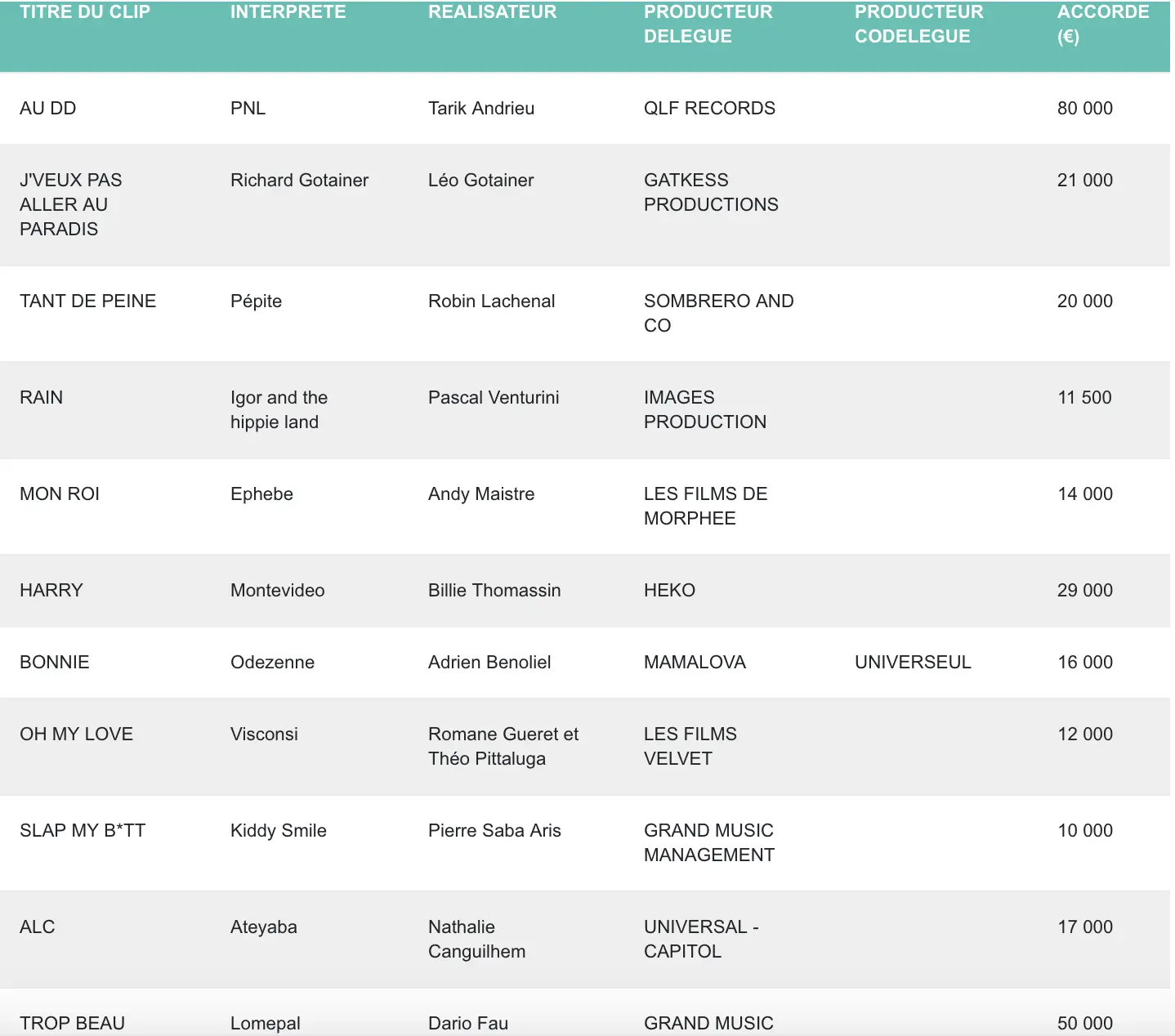Click QLF RECORDS producer cell
This screenshot has width=1175, height=1036.
click(709, 109)
